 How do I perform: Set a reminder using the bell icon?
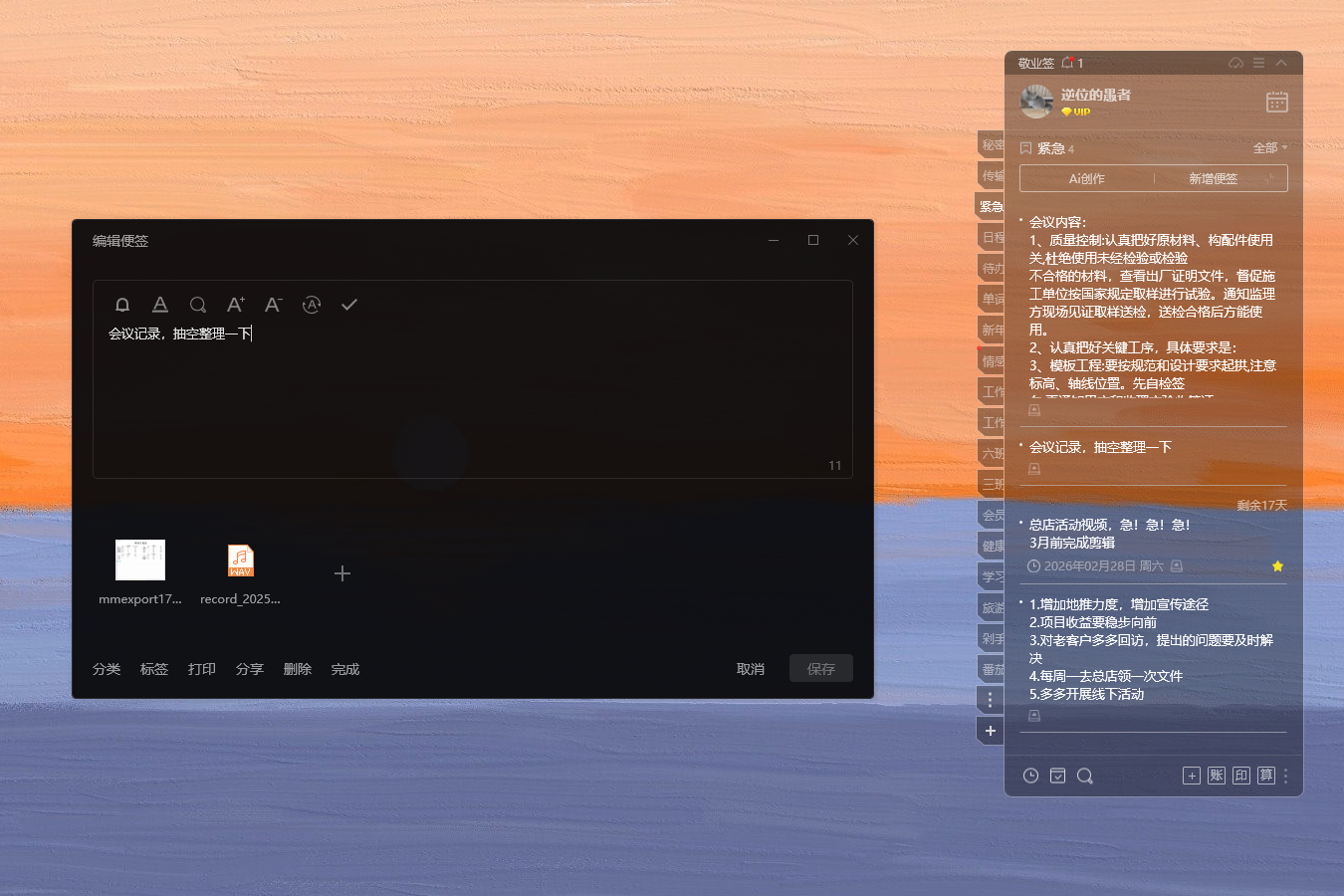[121, 305]
